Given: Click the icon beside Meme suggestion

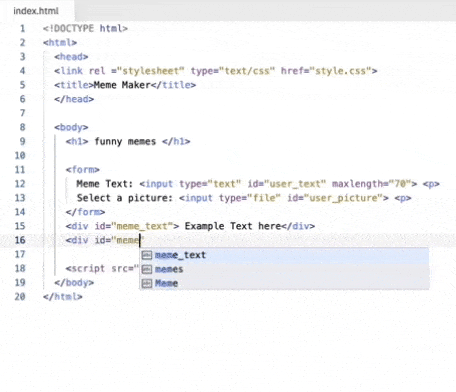Looking at the screenshot, I should point(147,283).
